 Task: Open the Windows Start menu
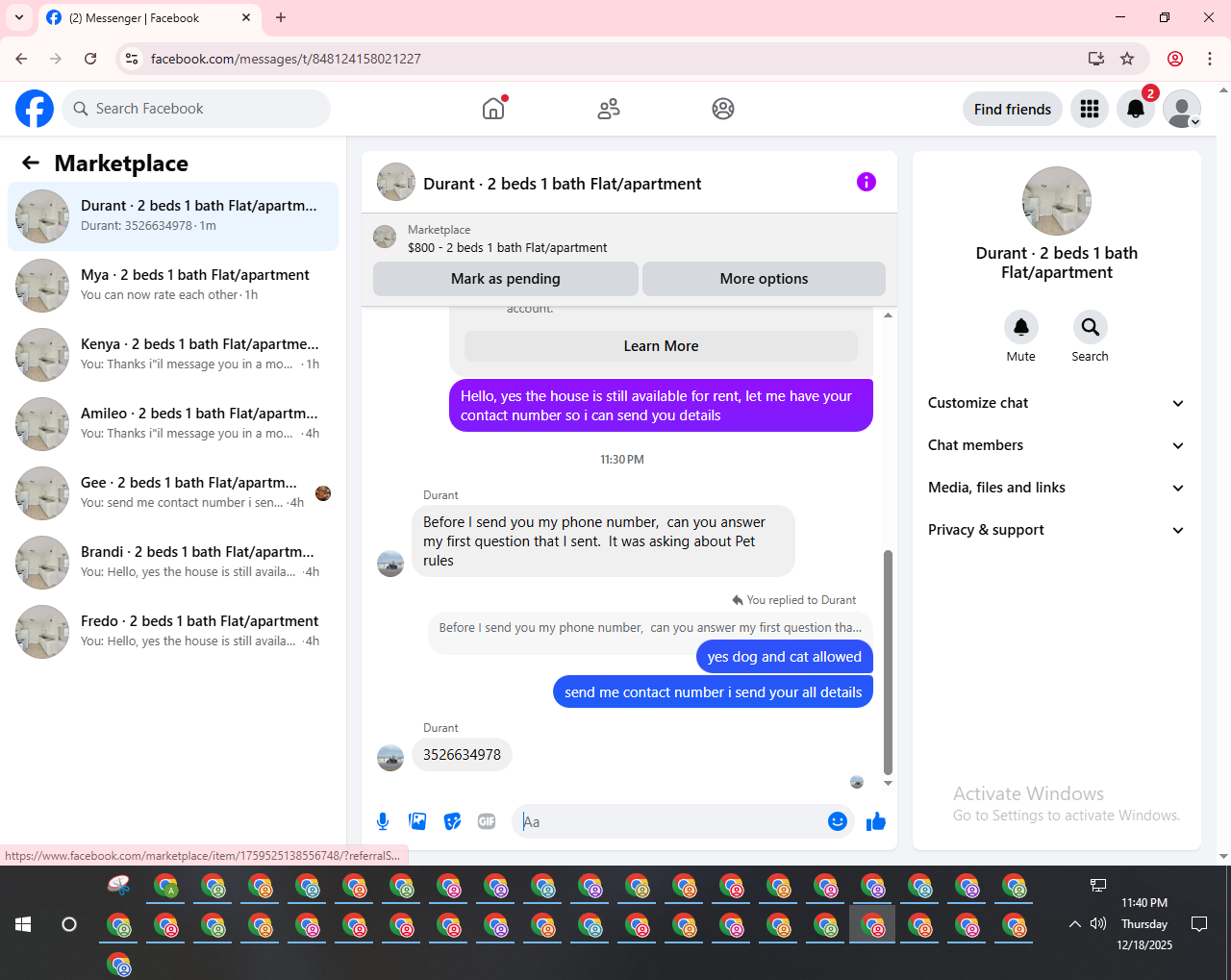pyautogui.click(x=23, y=924)
